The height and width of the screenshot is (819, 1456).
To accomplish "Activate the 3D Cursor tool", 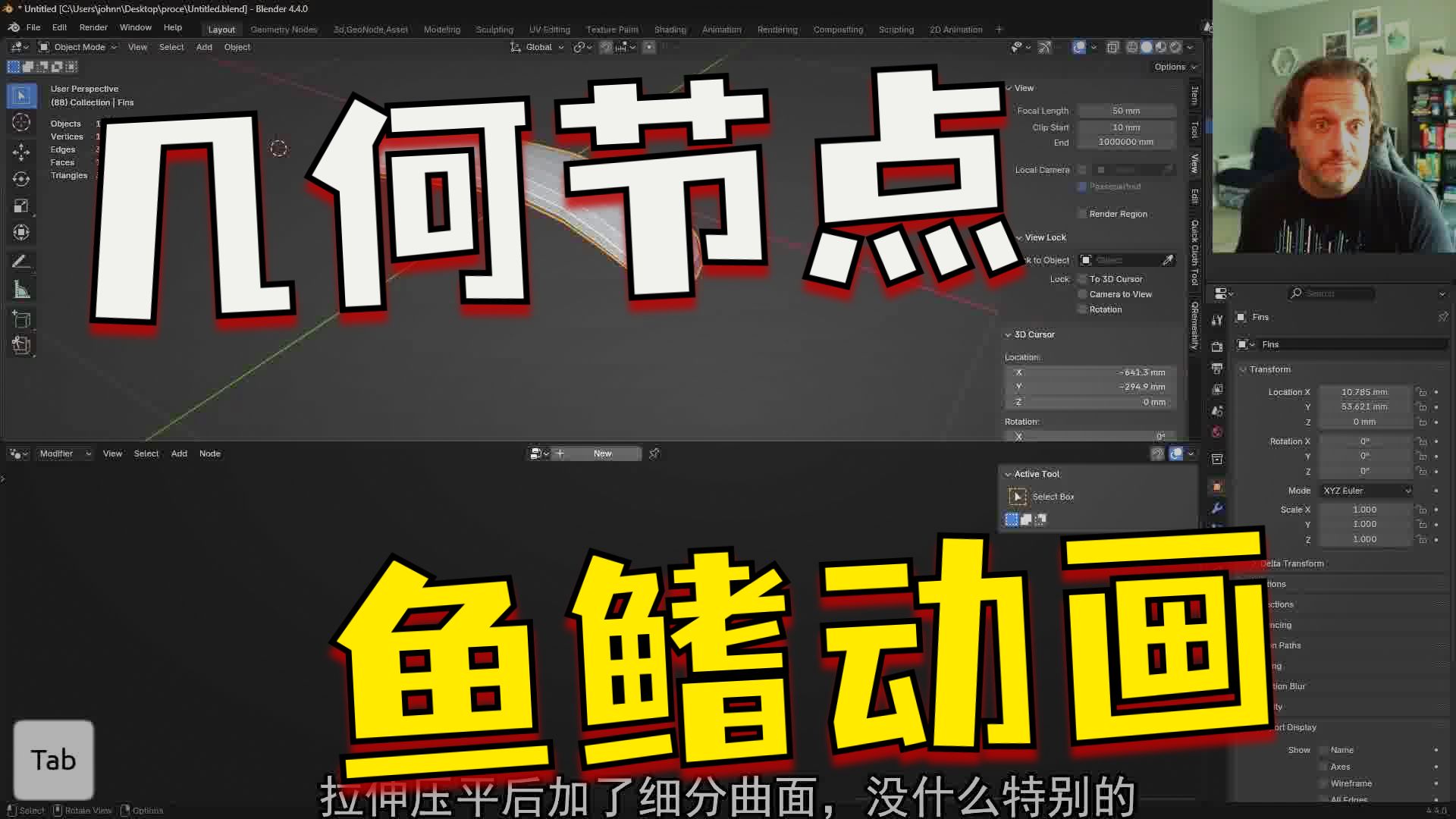I will [x=21, y=122].
